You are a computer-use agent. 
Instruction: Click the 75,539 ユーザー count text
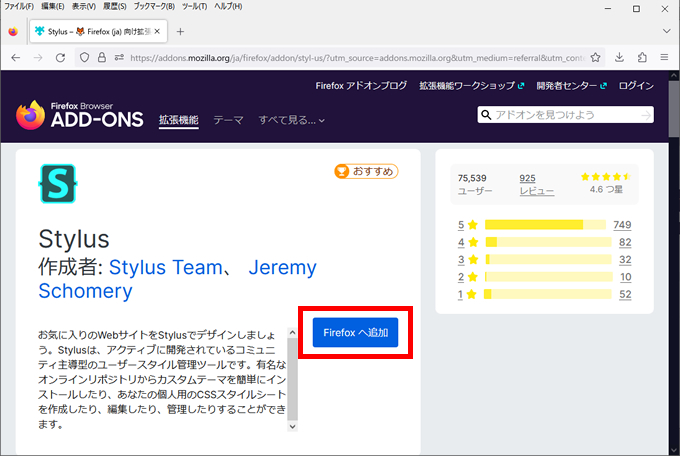coord(475,184)
